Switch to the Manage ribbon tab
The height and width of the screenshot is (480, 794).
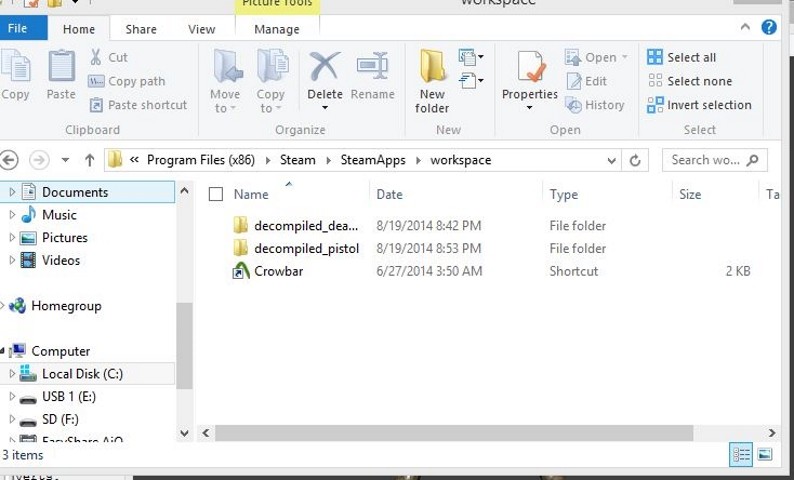(x=276, y=29)
